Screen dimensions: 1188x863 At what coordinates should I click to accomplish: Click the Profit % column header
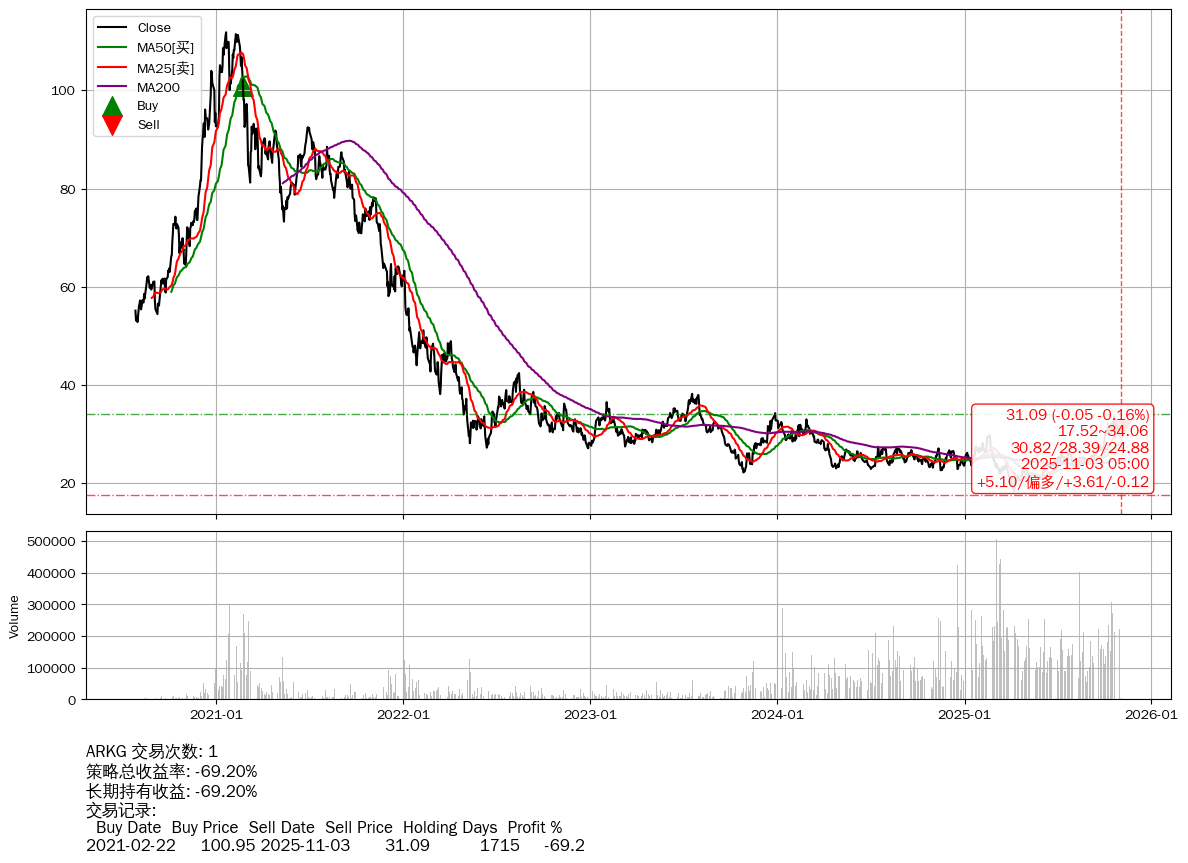(x=534, y=827)
